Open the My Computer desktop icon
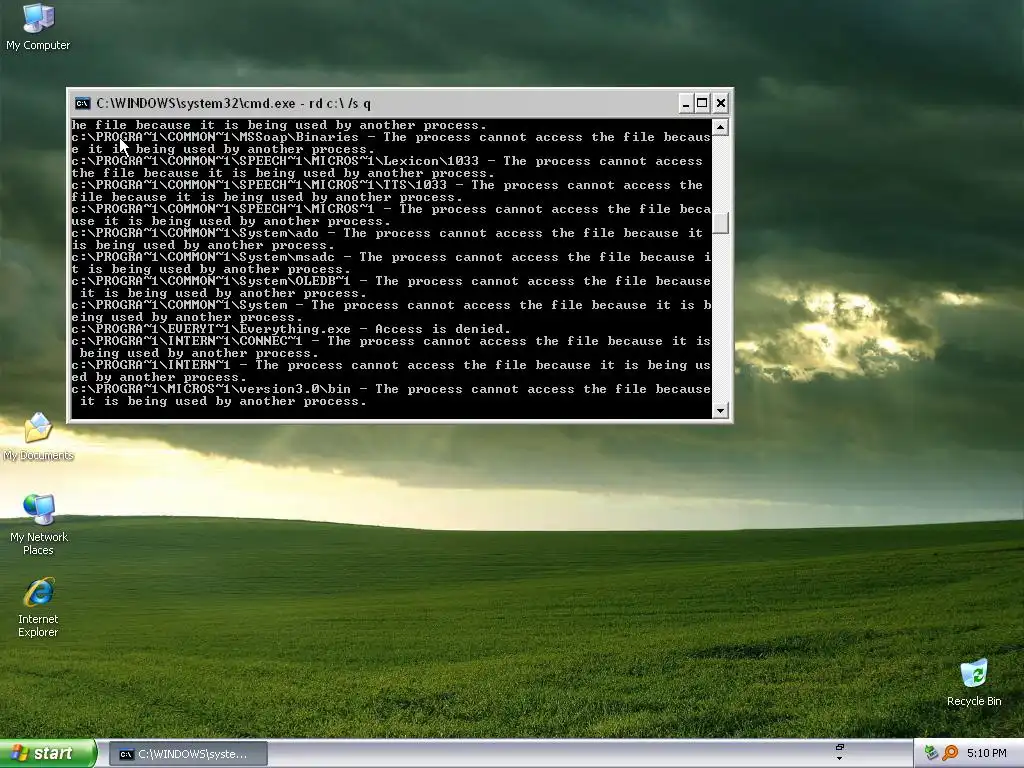The height and width of the screenshot is (768, 1024). click(38, 26)
